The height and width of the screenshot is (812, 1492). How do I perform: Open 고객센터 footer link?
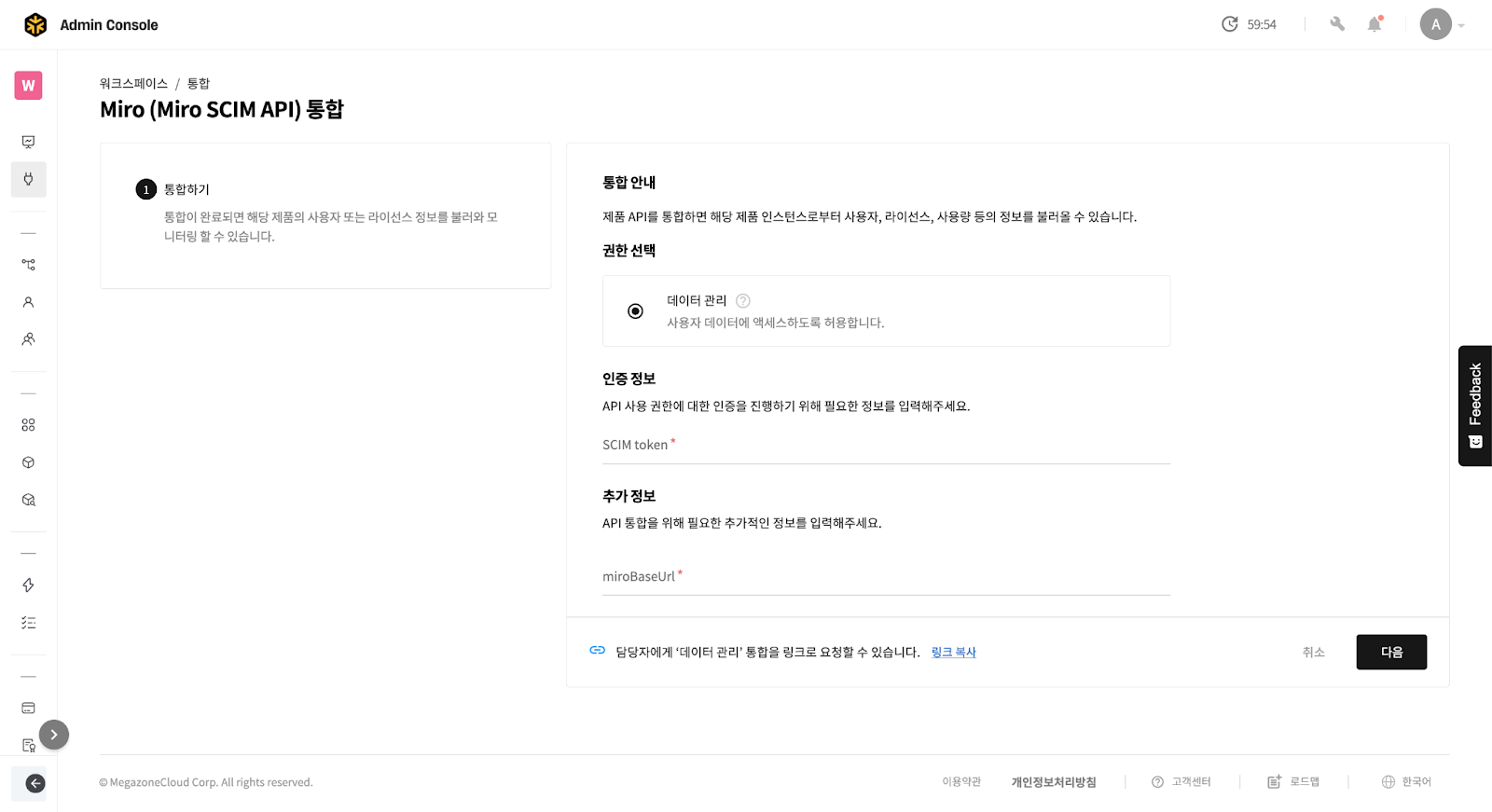(x=1181, y=782)
